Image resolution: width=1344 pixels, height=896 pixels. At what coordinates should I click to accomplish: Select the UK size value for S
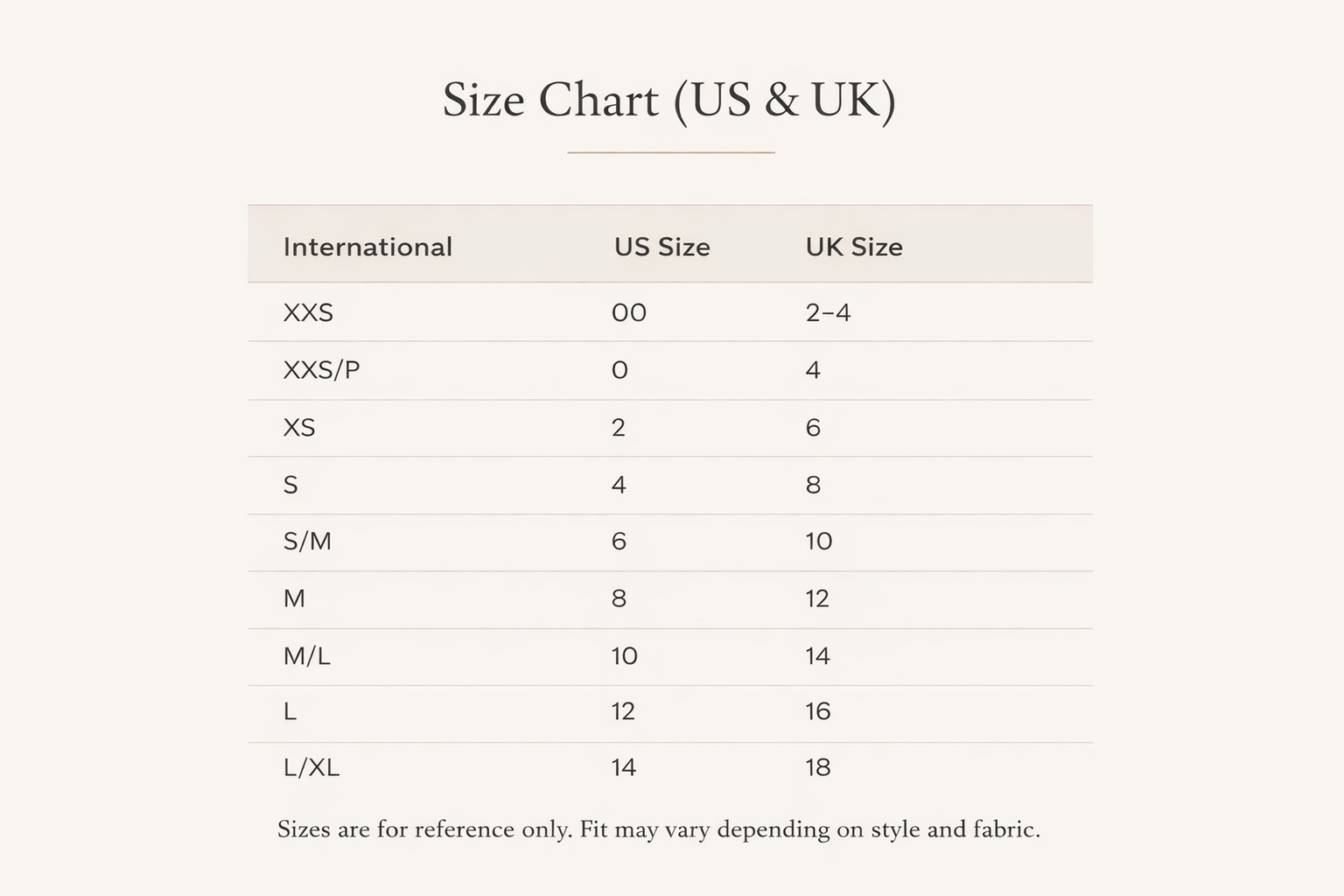tap(813, 485)
